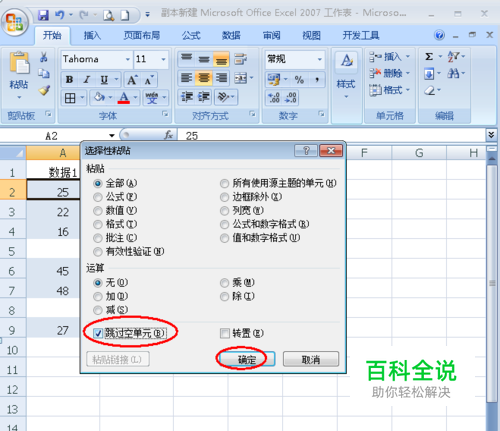
Task: Align text left
Action: [186, 78]
